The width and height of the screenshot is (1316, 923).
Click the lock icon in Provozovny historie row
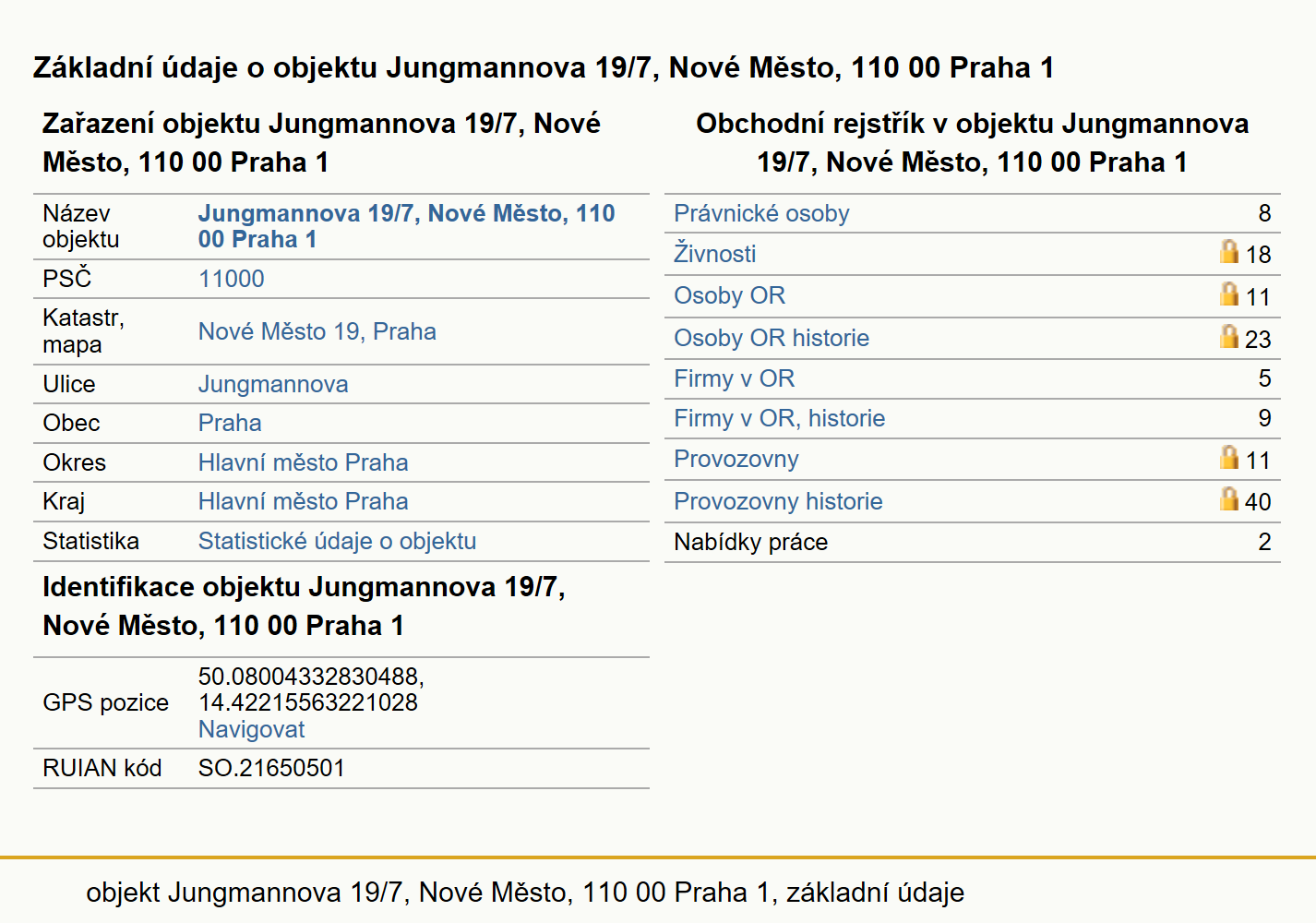1228,498
